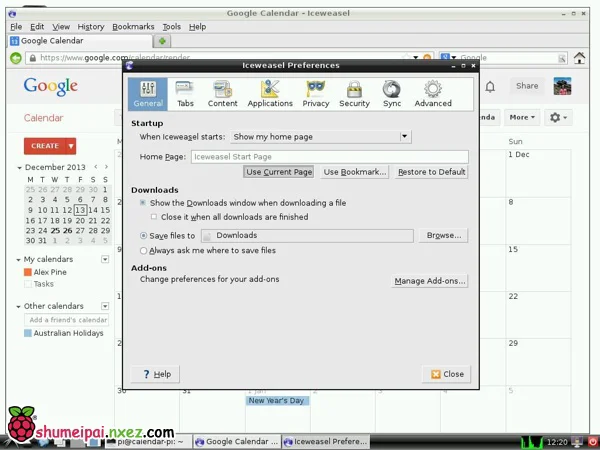Open the History menu

(x=91, y=27)
